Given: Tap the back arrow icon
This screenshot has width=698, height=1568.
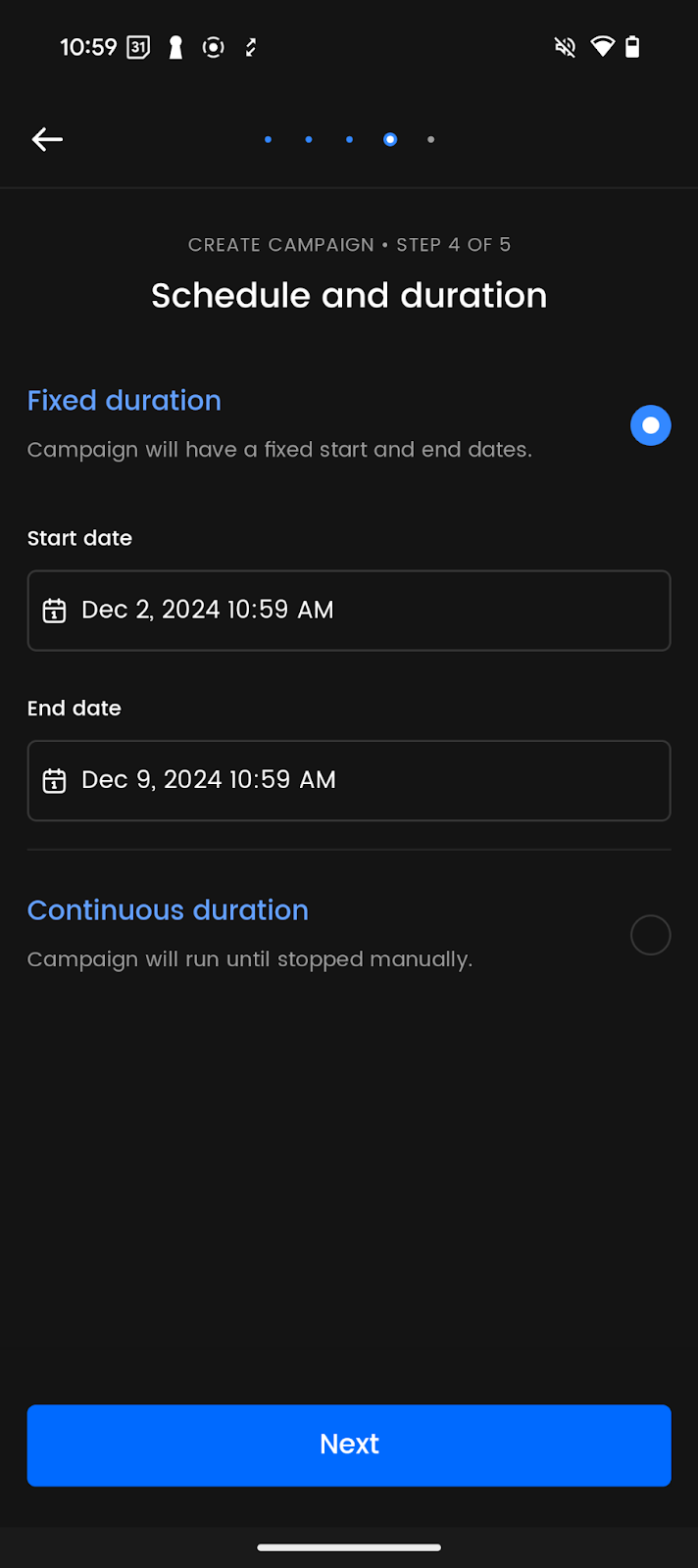Looking at the screenshot, I should [x=47, y=139].
